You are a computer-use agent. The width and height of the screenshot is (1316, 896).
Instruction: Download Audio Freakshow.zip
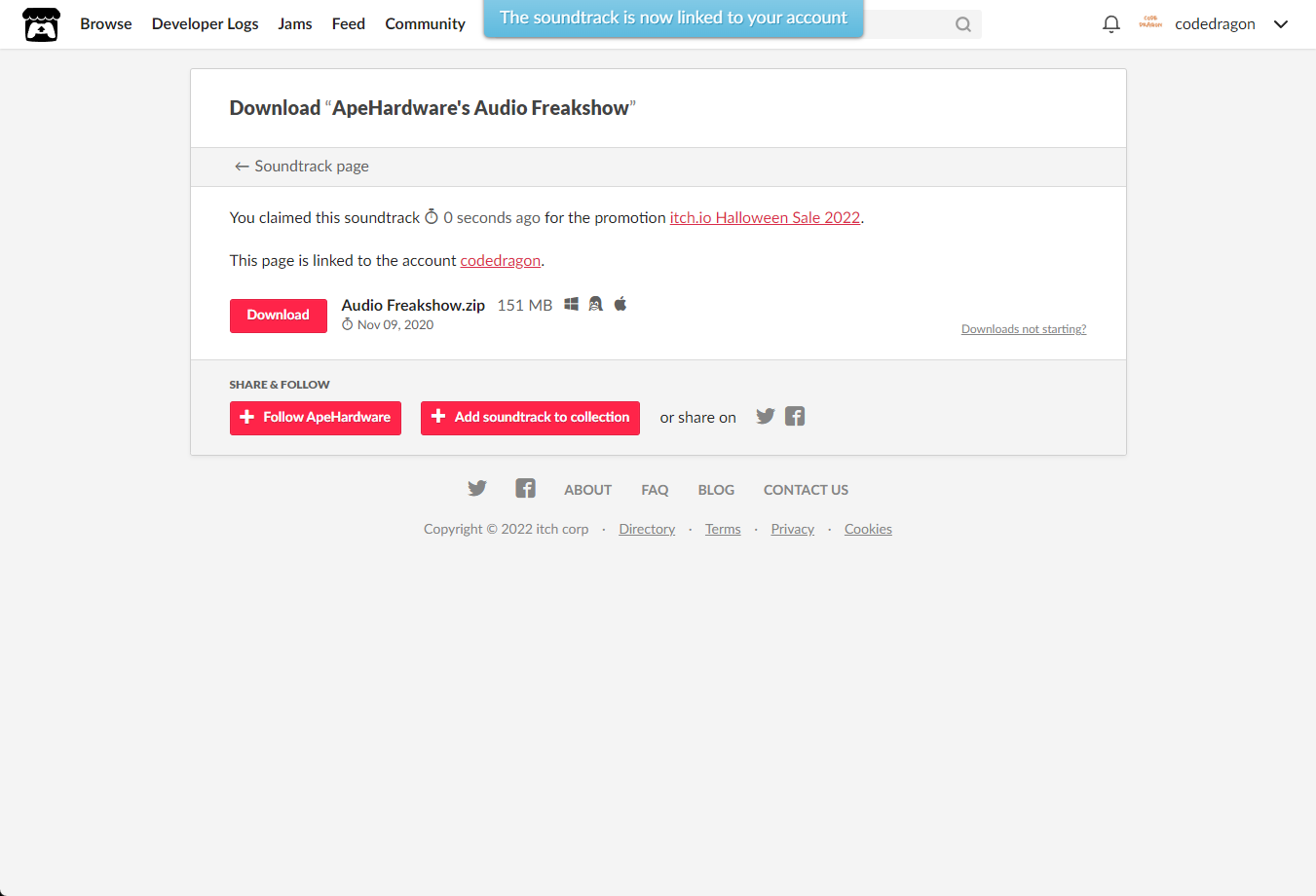pos(279,316)
